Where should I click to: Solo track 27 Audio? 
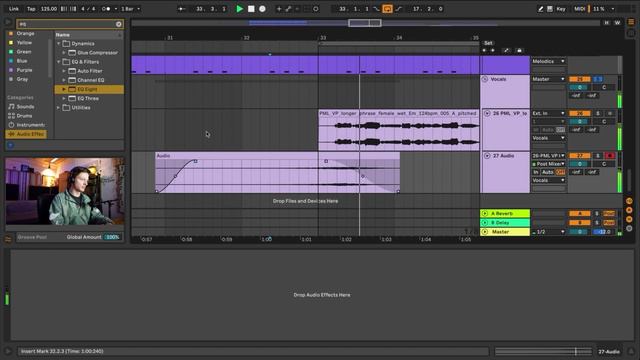(x=598, y=156)
